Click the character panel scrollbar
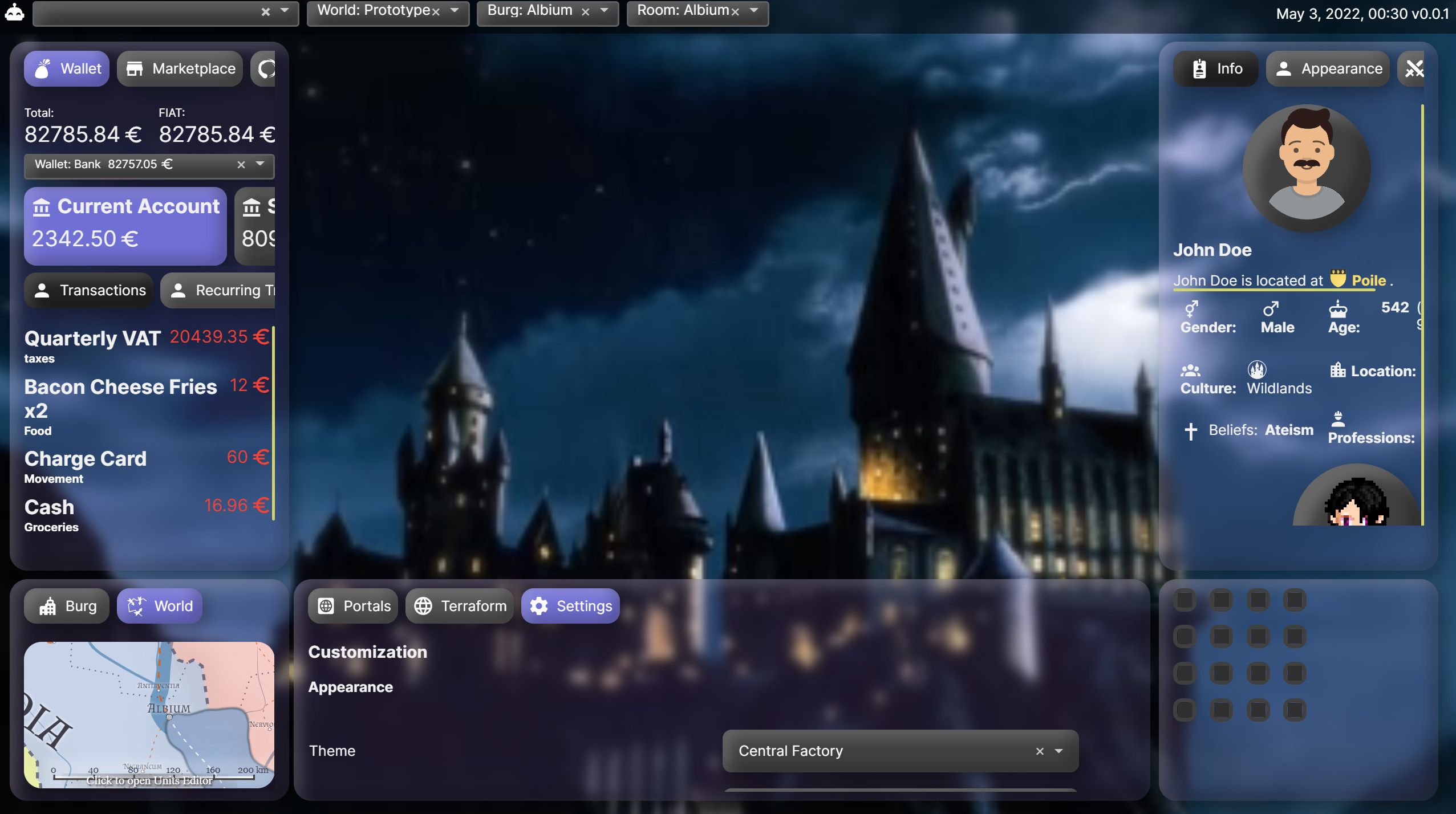Image resolution: width=1456 pixels, height=814 pixels. 1423,315
